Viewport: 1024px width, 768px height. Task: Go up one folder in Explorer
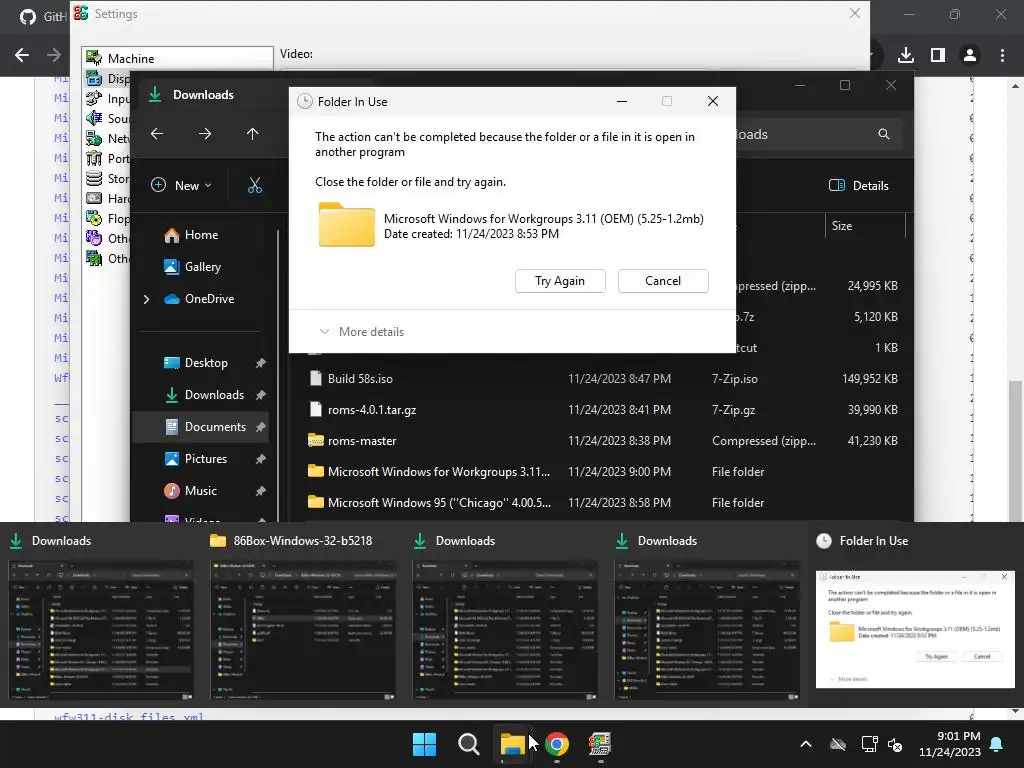(x=253, y=134)
